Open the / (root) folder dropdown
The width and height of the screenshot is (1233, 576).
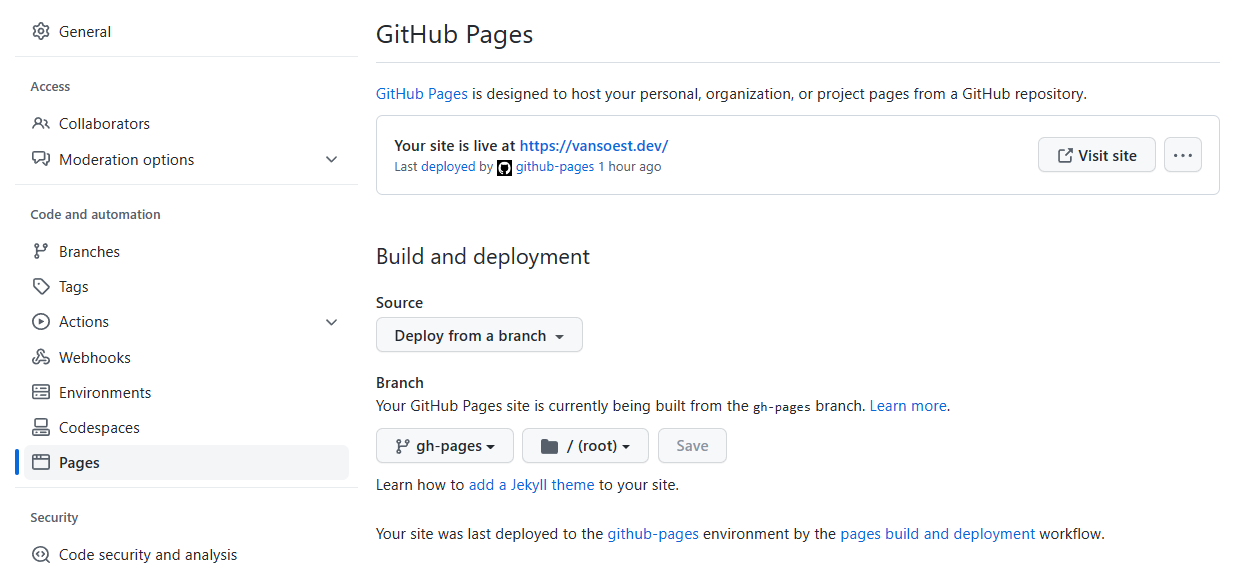tap(585, 445)
